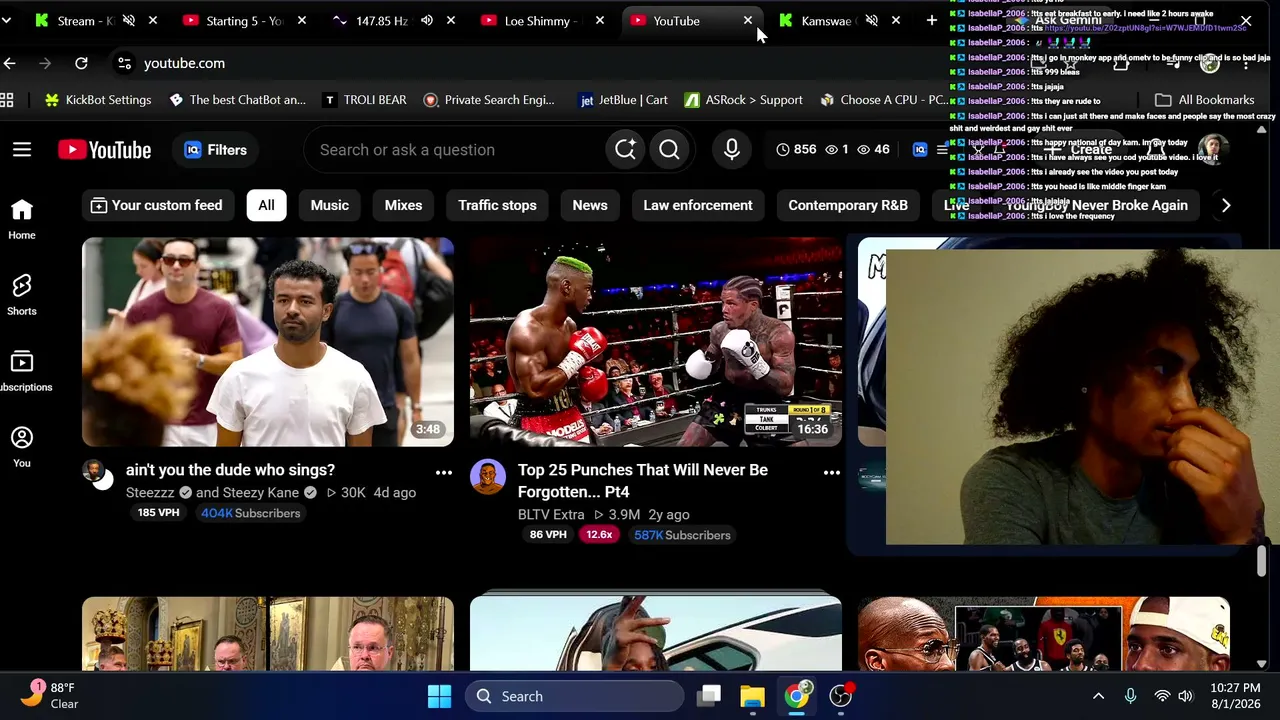Unmute the Kamswae tab
The height and width of the screenshot is (720, 1280).
click(872, 20)
